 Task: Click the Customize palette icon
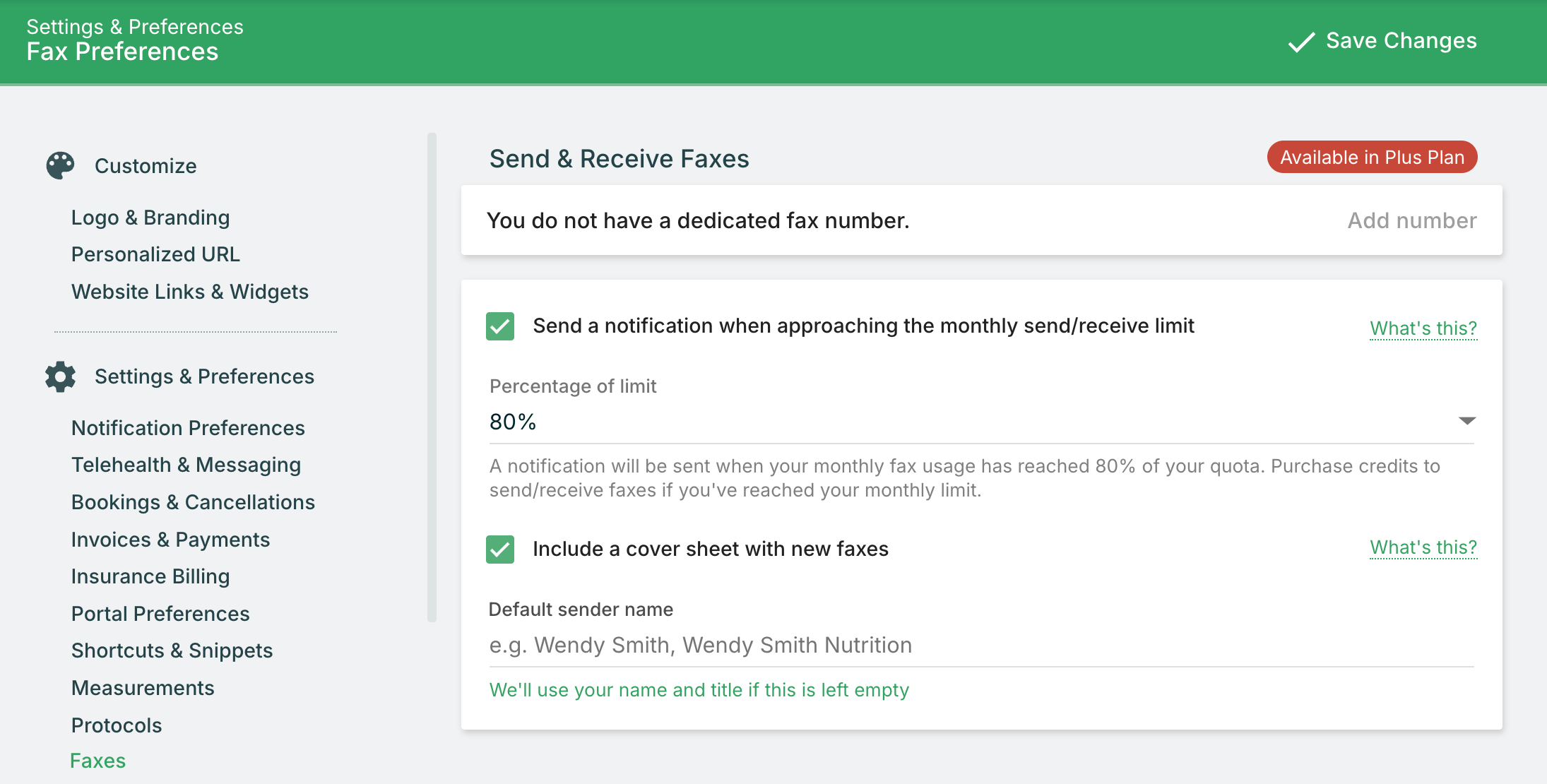tap(61, 165)
